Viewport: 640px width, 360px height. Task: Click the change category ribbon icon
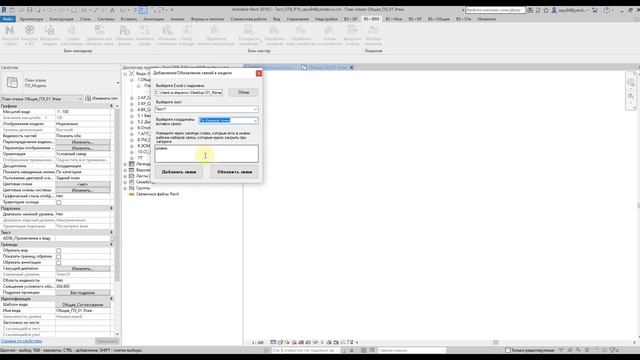coord(167,31)
